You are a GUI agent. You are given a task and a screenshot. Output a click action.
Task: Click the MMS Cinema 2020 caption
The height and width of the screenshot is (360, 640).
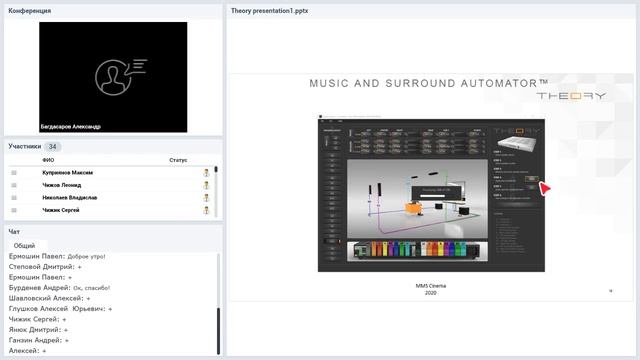coord(431,289)
